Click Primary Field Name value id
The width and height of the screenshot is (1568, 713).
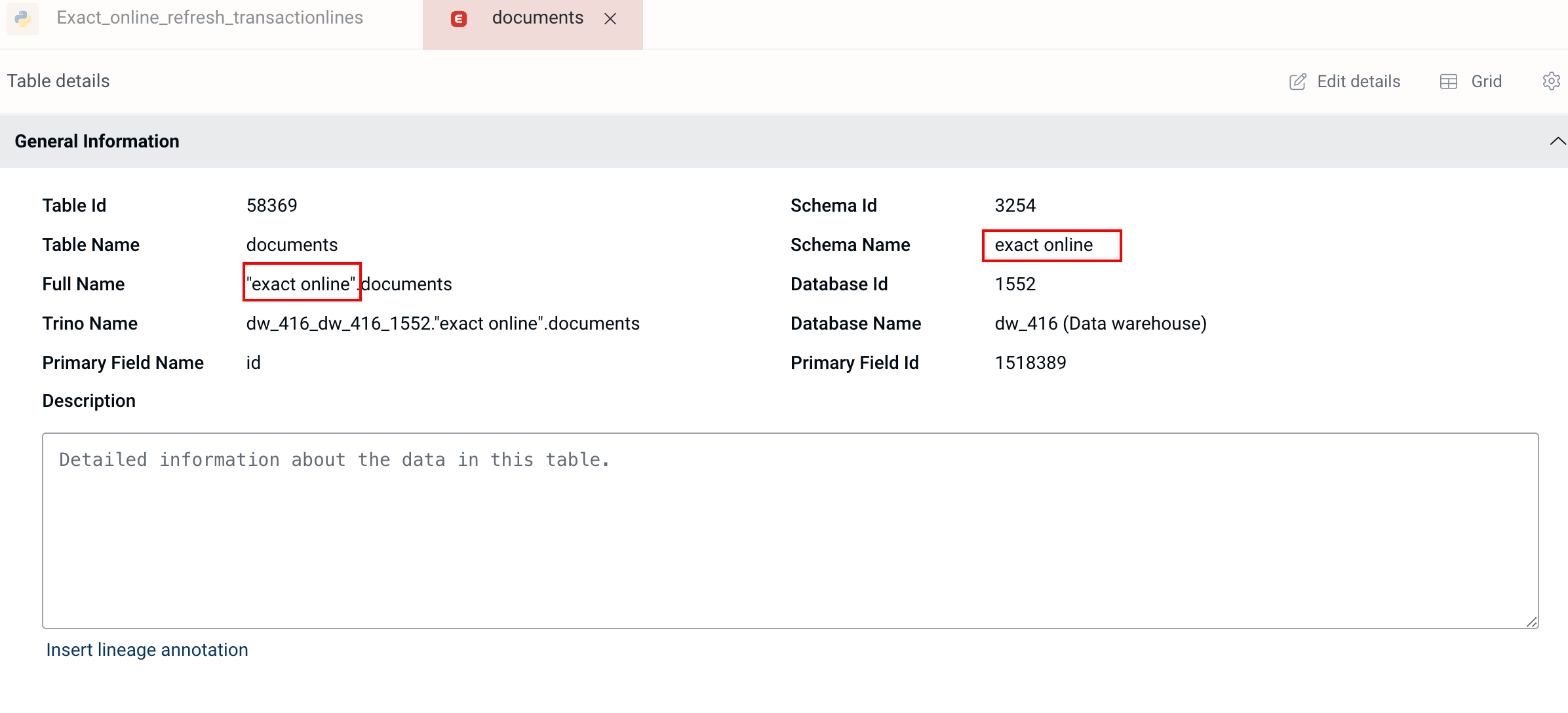253,362
